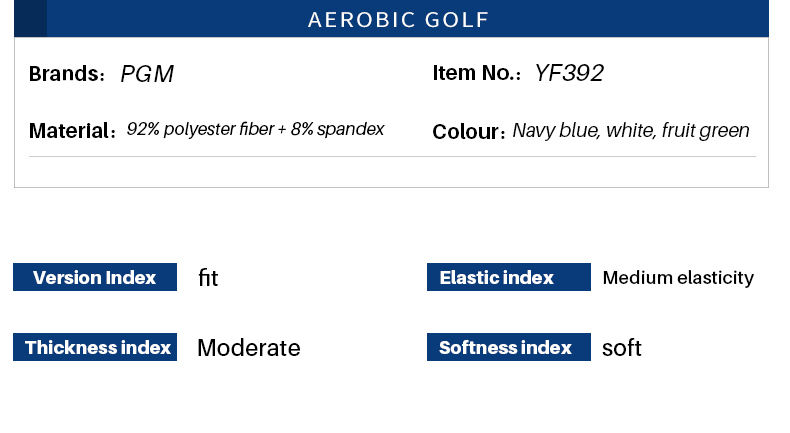Viewport: 790px width, 433px height.
Task: Click the Thickness index badge
Action: coord(95,347)
